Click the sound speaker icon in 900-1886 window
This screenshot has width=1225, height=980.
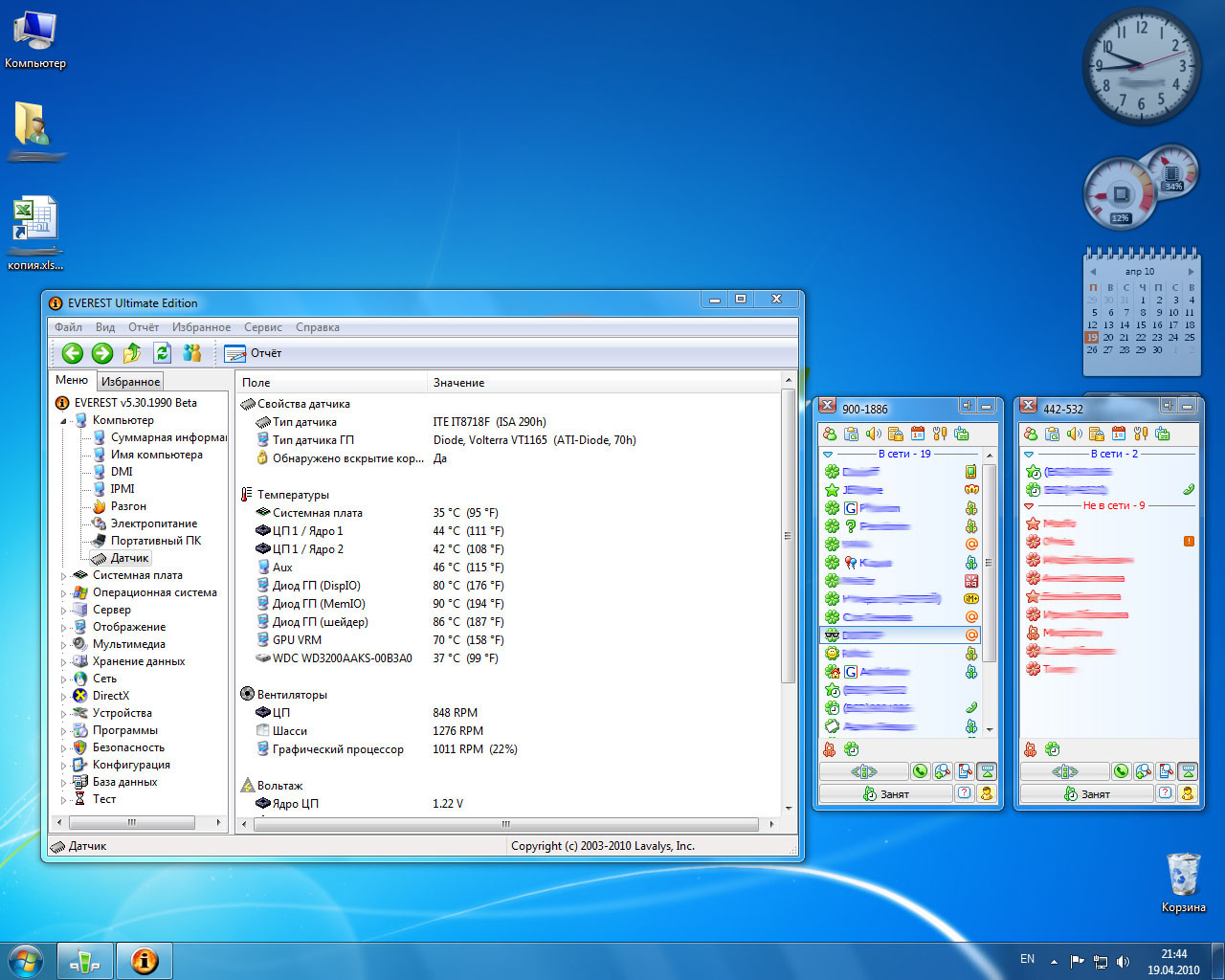tap(873, 434)
